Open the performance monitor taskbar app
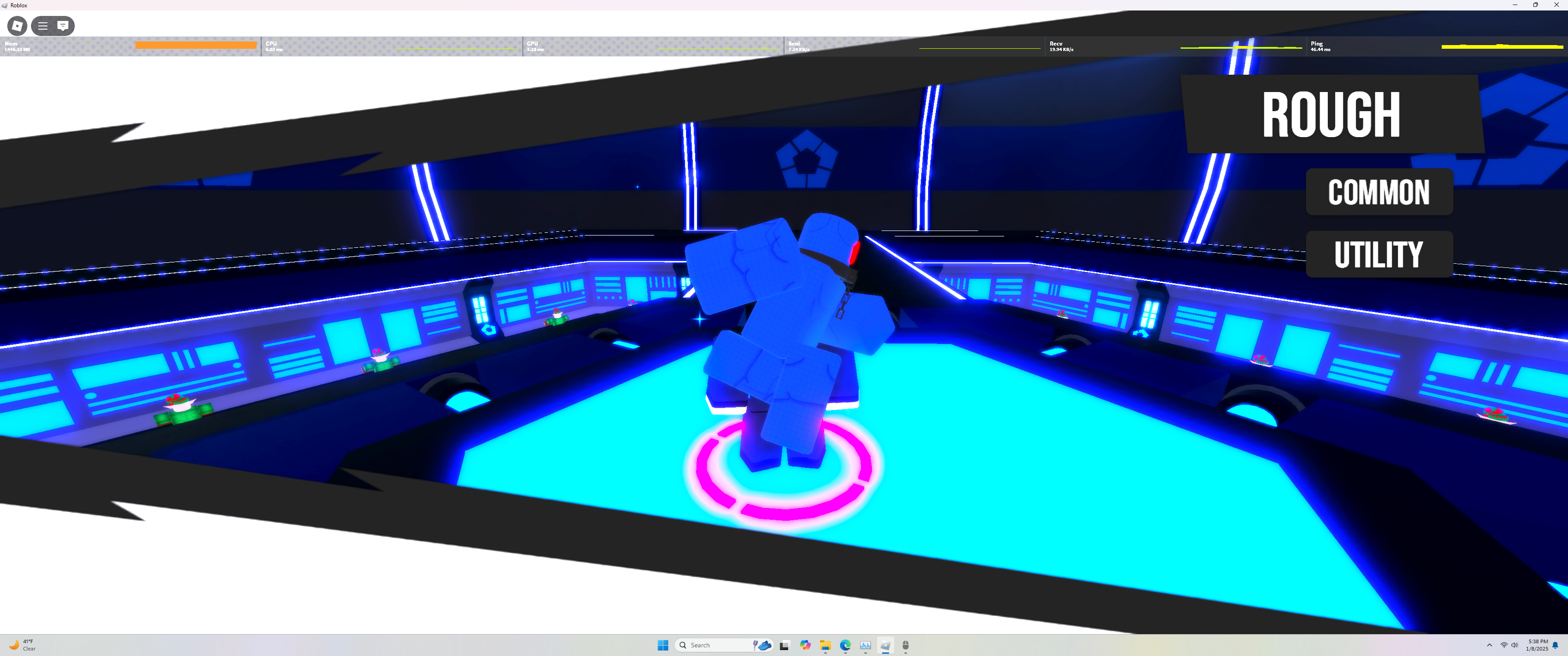 pyautogui.click(x=865, y=645)
